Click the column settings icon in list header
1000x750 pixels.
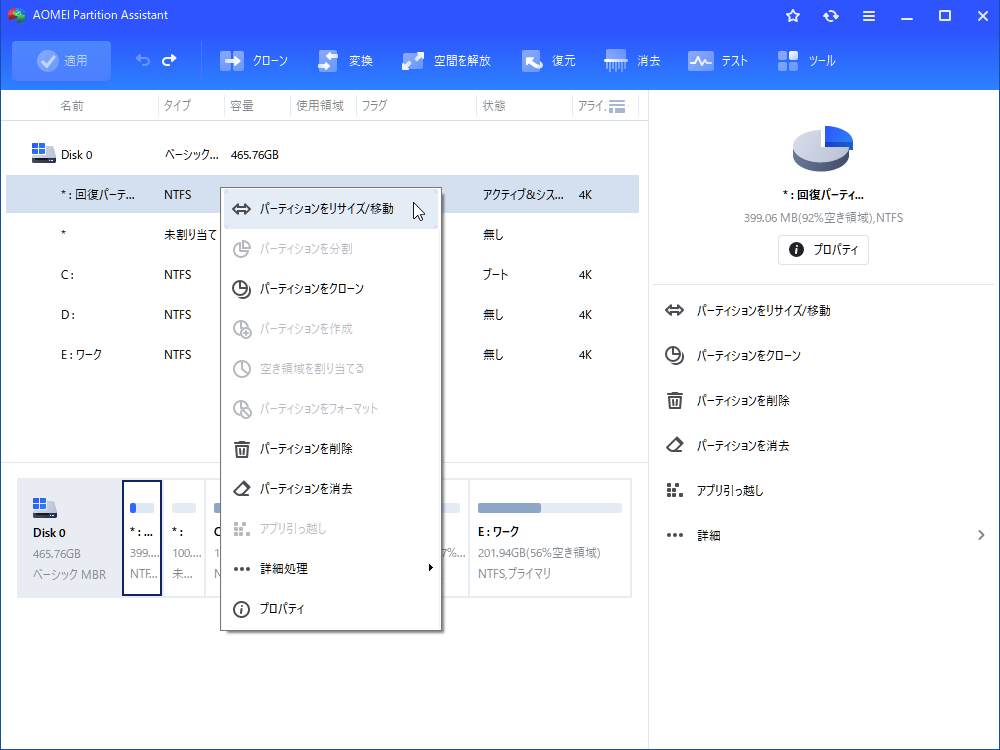[617, 106]
